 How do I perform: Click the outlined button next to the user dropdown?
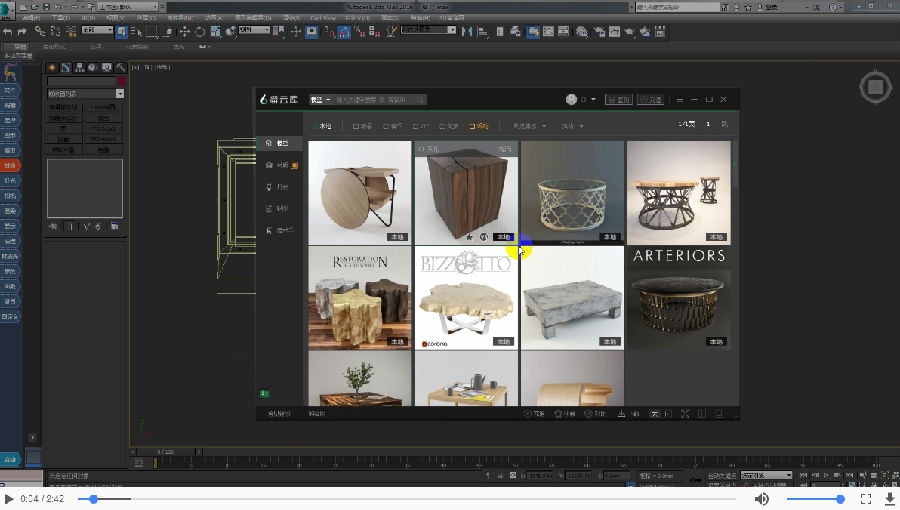click(x=619, y=100)
